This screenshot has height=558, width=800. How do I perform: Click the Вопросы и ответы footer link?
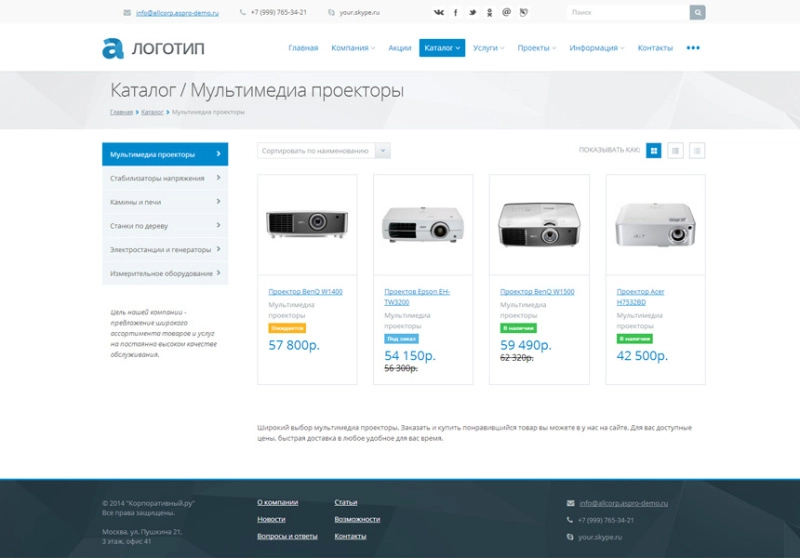(287, 536)
